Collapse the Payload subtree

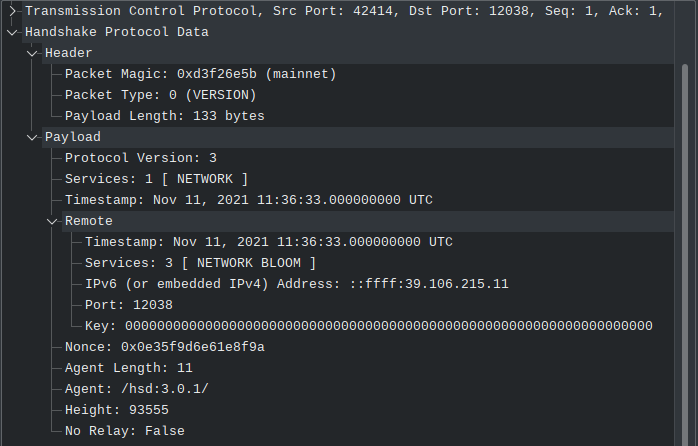[x=32, y=136]
